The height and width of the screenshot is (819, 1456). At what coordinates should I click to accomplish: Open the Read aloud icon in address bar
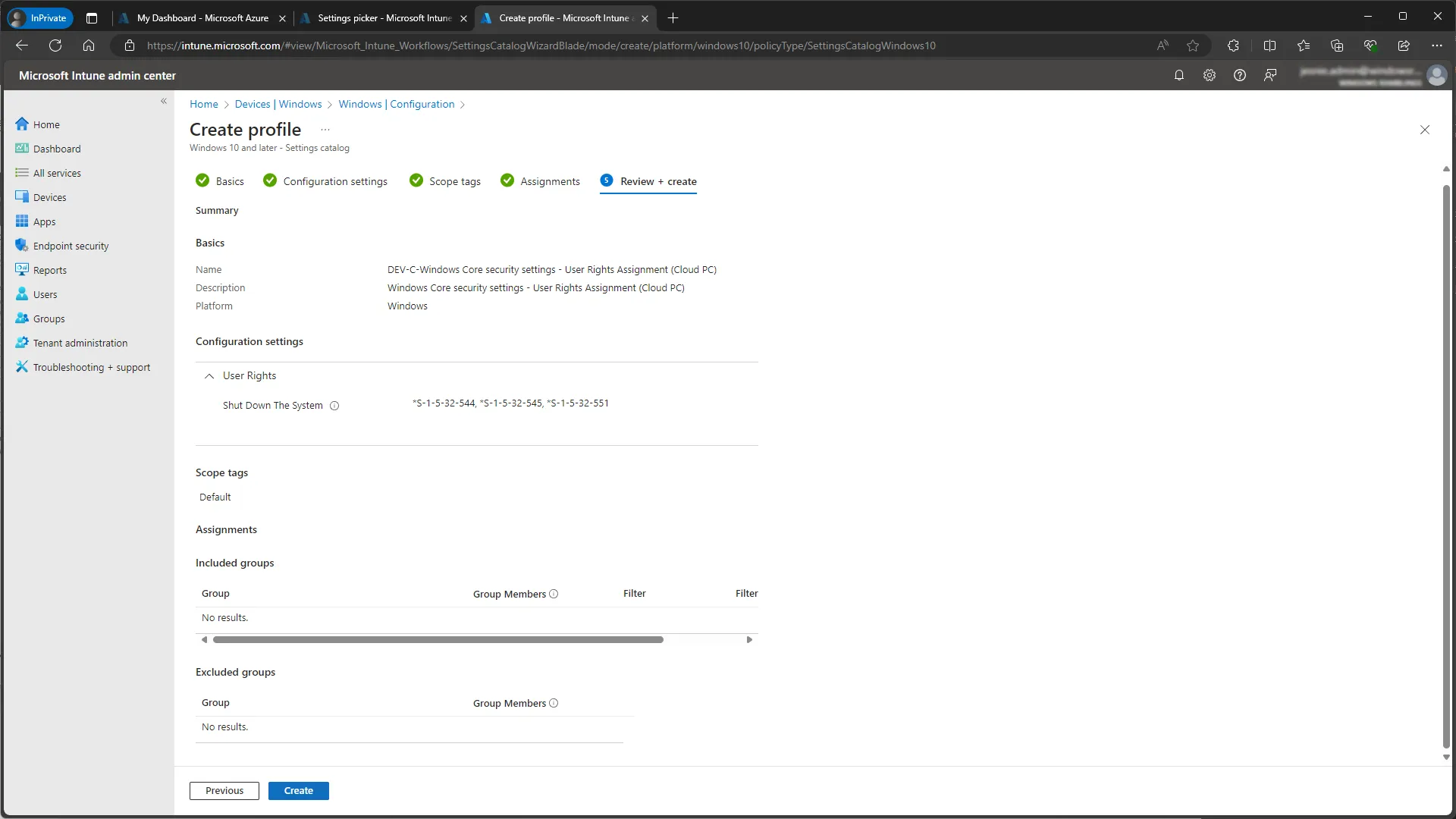tap(1163, 45)
